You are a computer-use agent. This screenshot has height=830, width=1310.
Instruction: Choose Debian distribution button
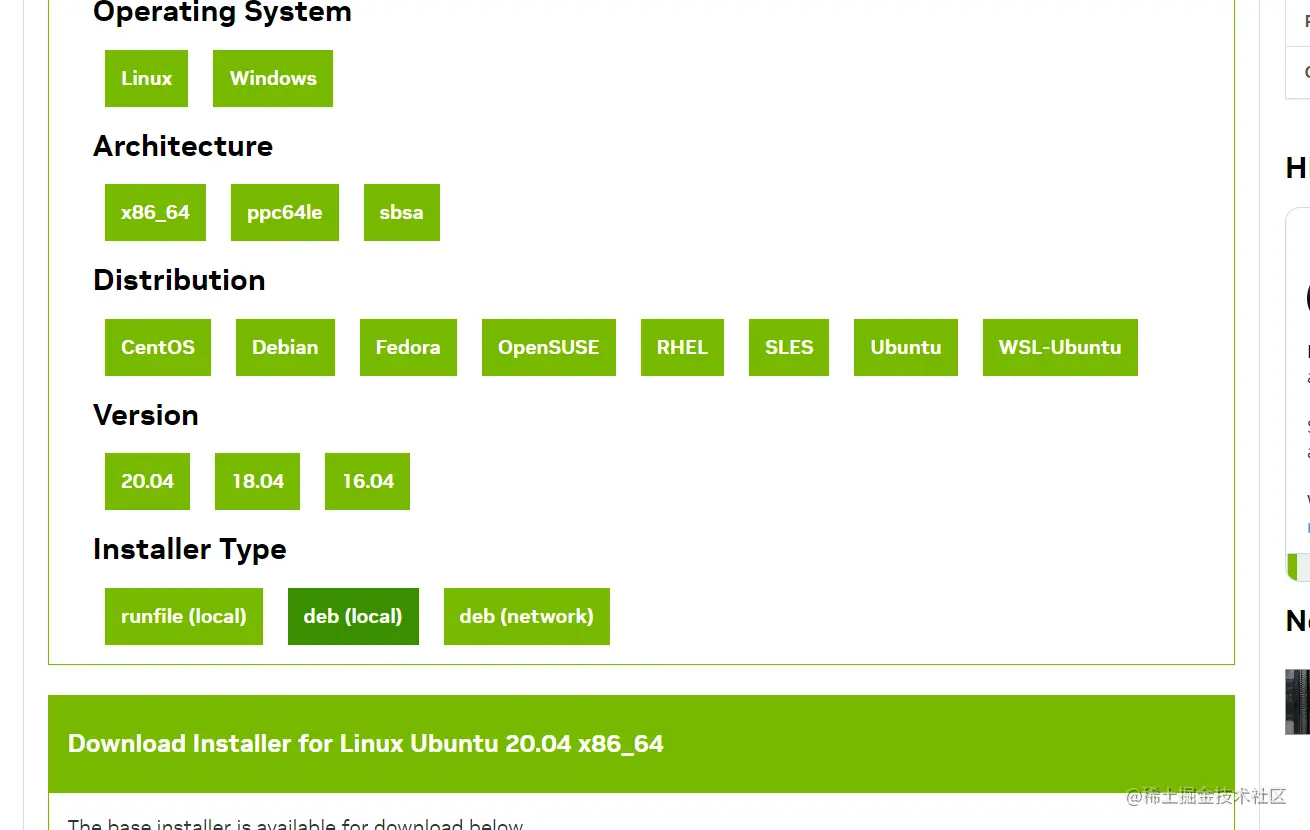click(x=285, y=347)
